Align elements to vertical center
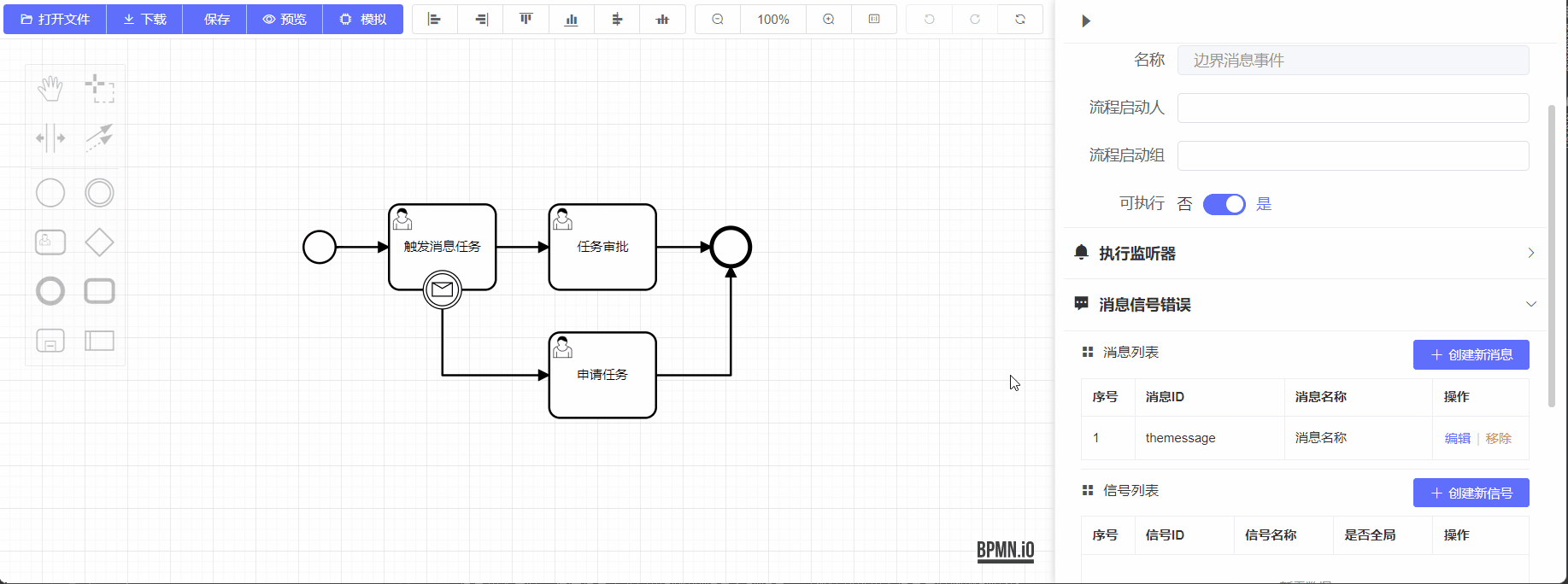The image size is (1568, 584). tap(662, 19)
